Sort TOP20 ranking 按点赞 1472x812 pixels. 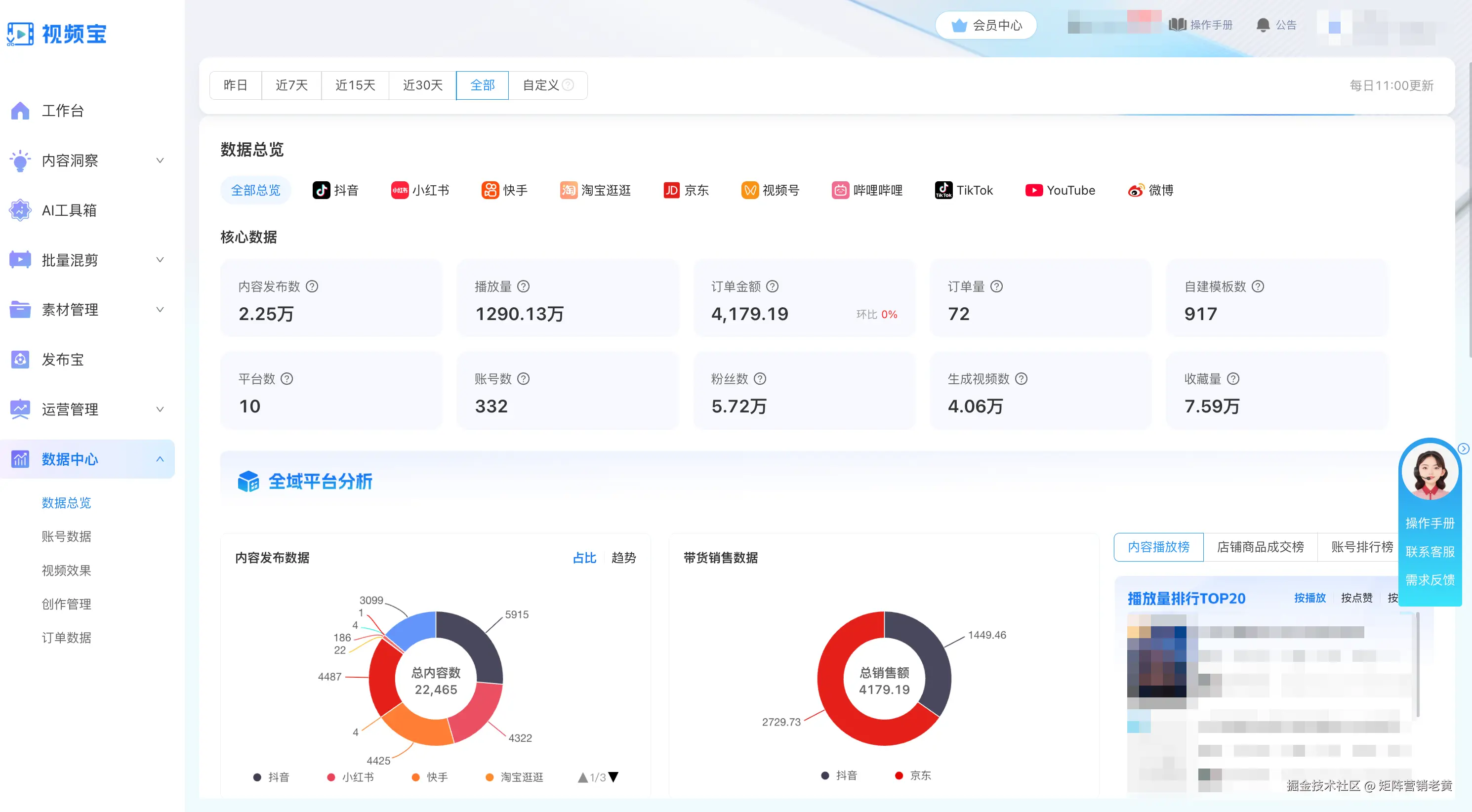point(1356,598)
